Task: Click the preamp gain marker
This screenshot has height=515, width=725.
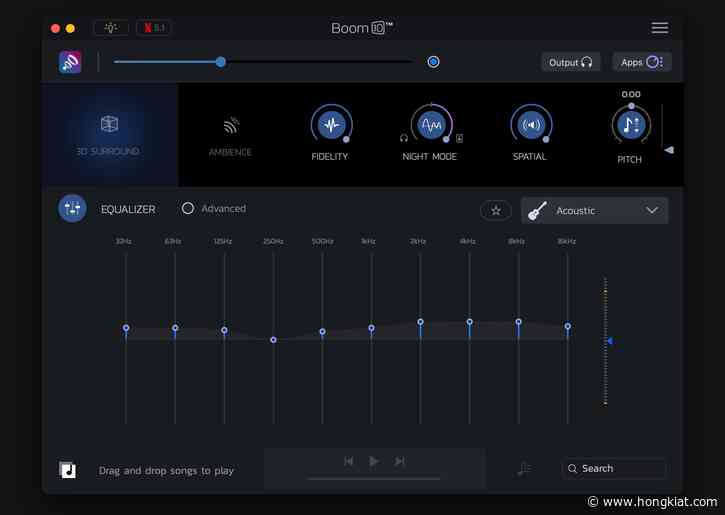Action: (610, 341)
